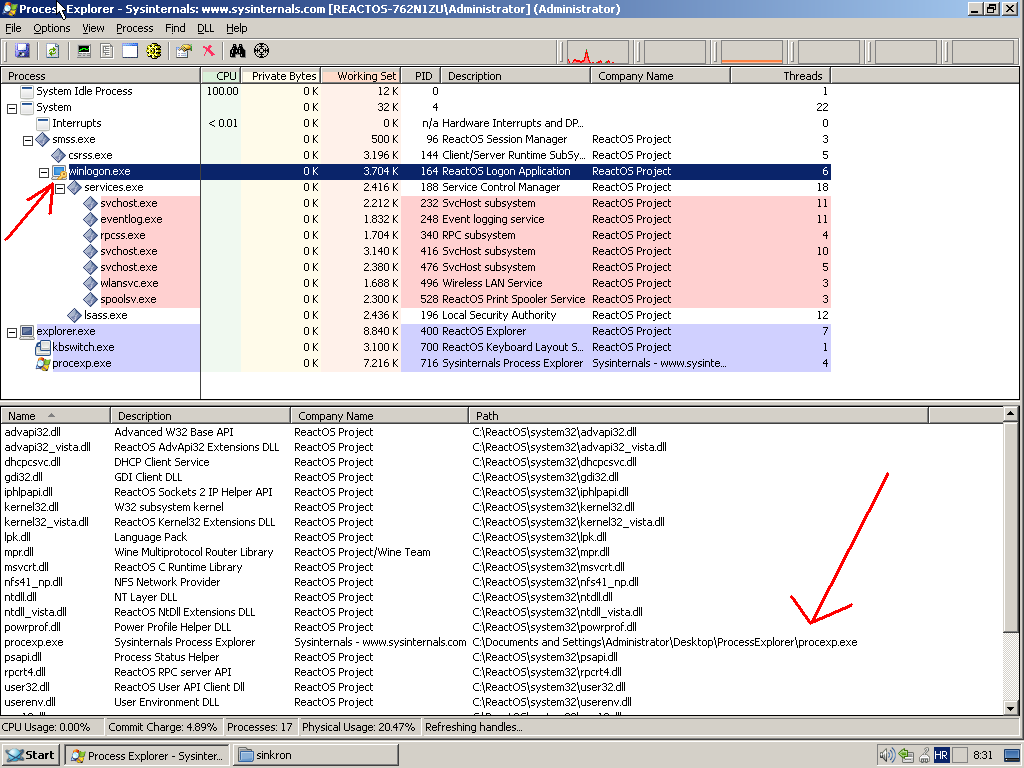Click the csrss.exe diamond icon
Screen dimensions: 1024x768
coord(59,155)
